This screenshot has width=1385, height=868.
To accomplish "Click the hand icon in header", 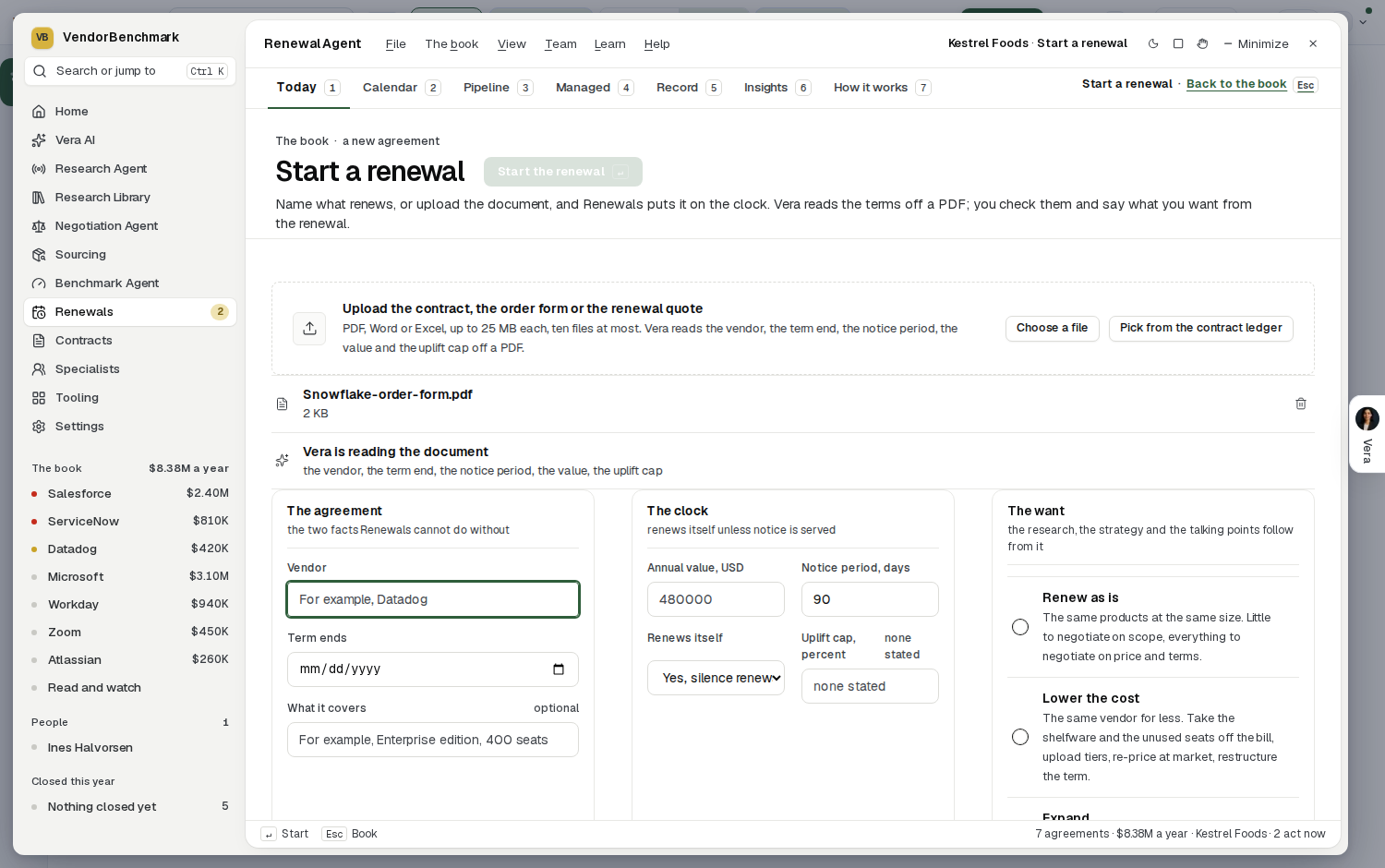I will (x=1202, y=43).
